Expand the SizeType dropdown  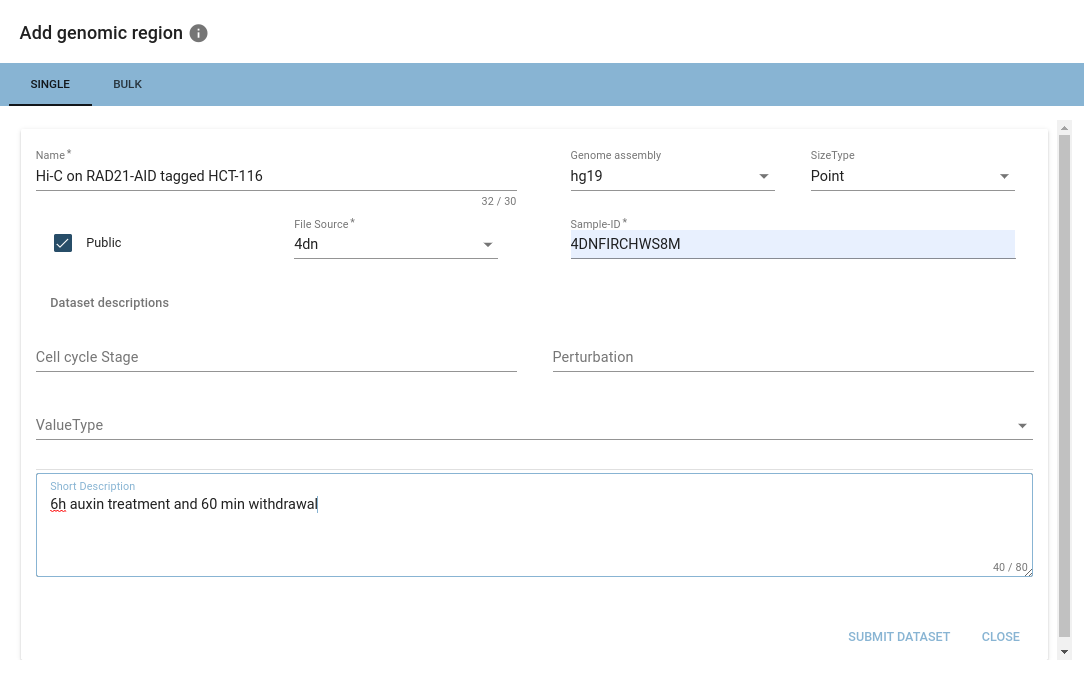(912, 176)
